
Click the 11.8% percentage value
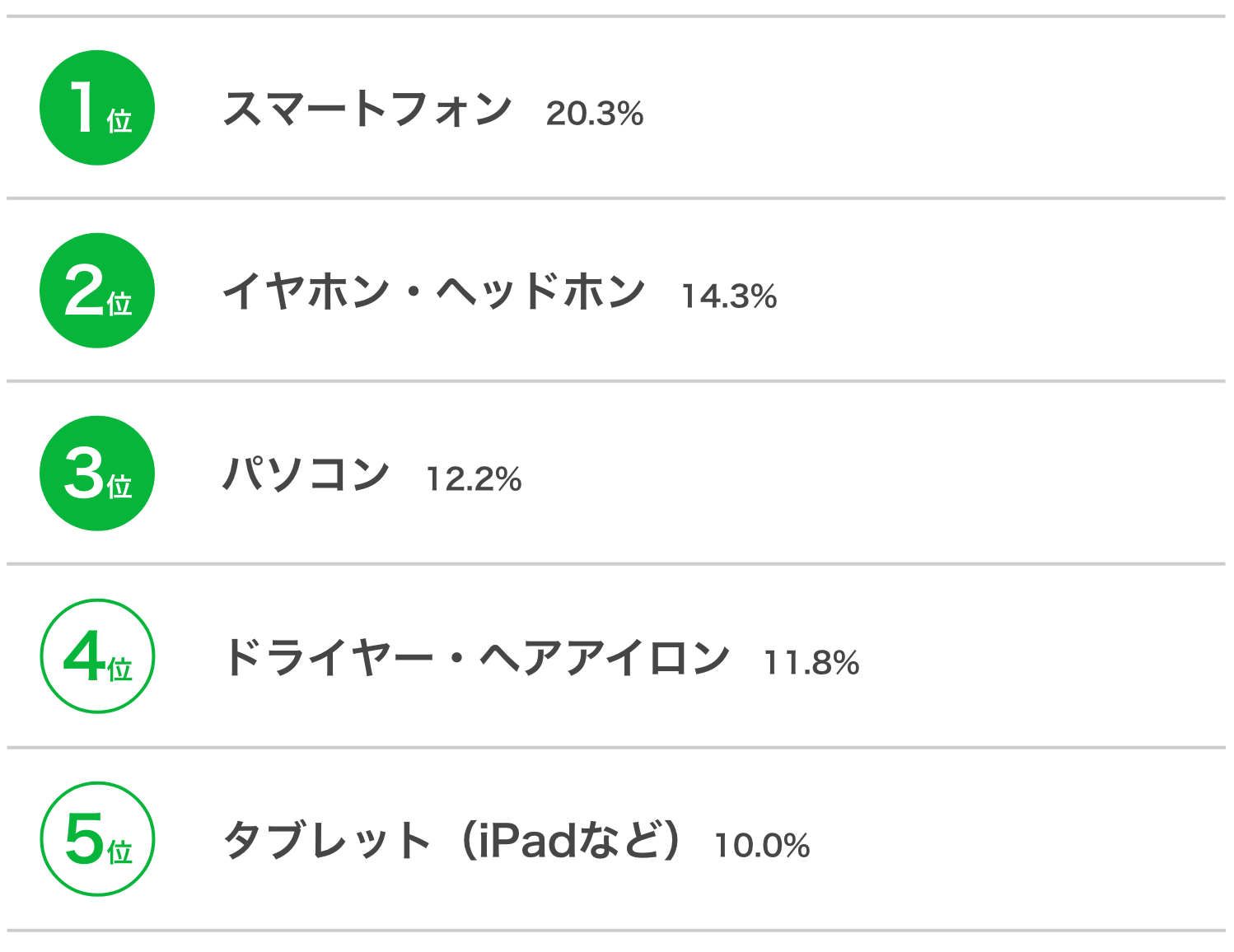coord(812,662)
